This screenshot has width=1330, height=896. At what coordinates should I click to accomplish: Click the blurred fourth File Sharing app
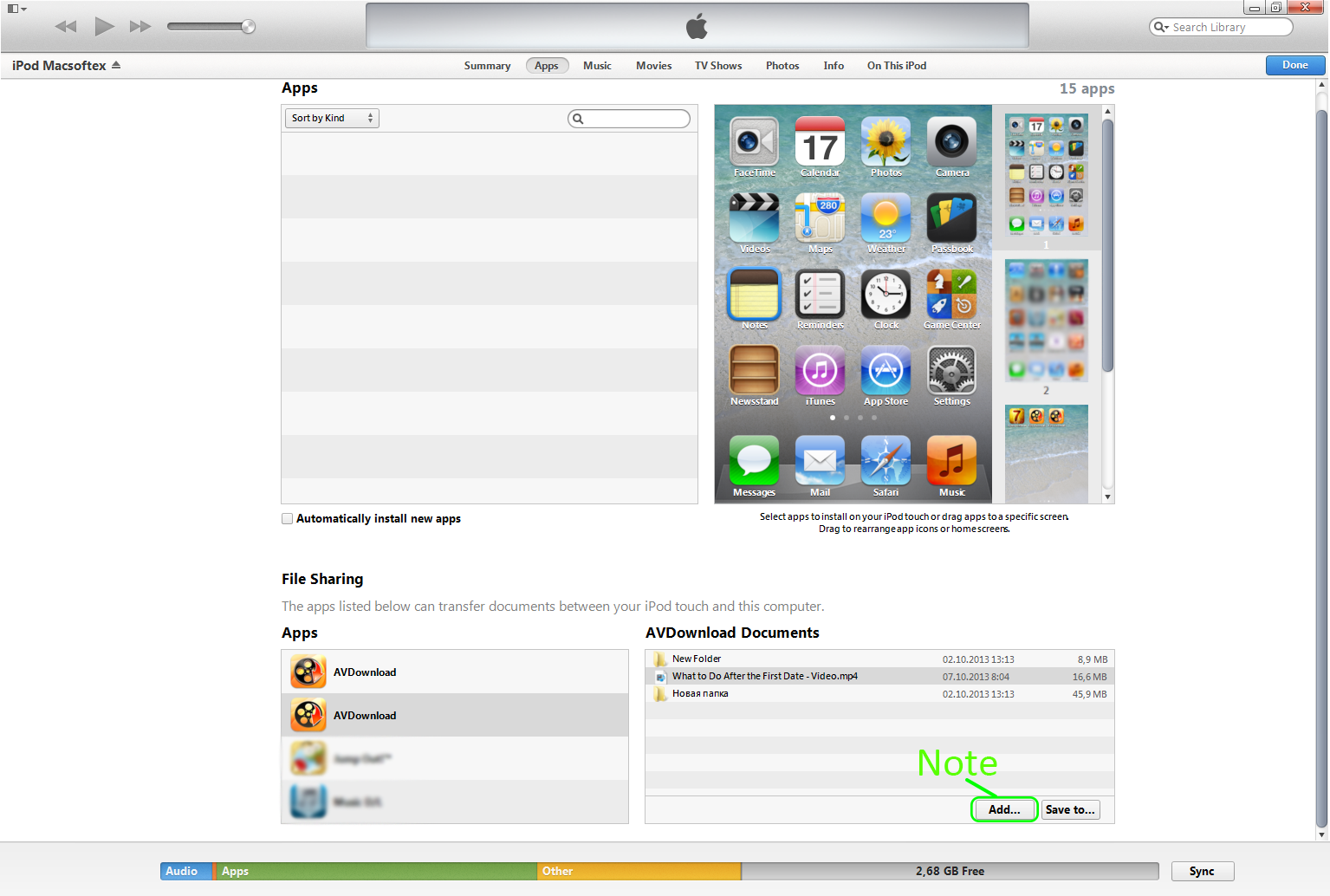(x=455, y=802)
